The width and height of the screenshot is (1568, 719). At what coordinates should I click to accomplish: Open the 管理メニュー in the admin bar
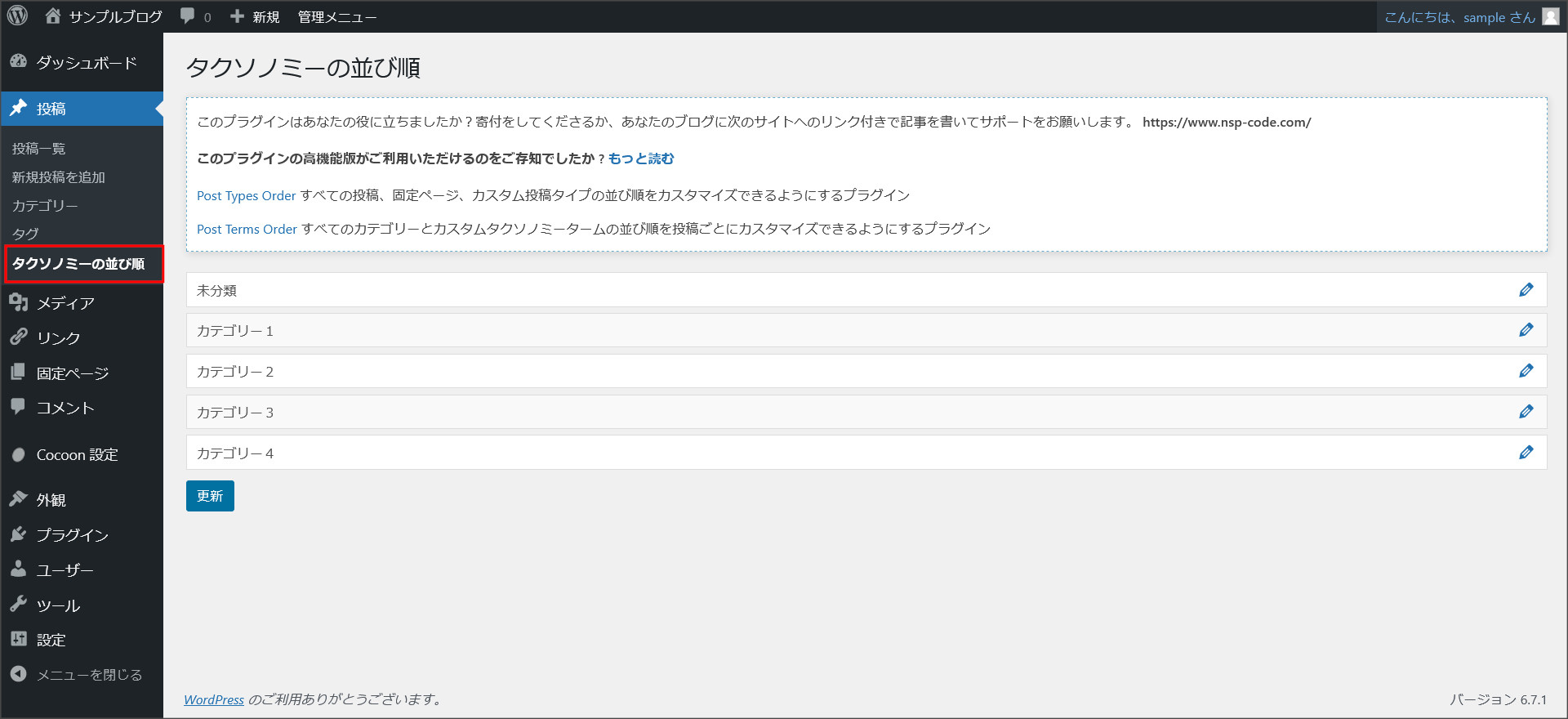click(x=336, y=17)
